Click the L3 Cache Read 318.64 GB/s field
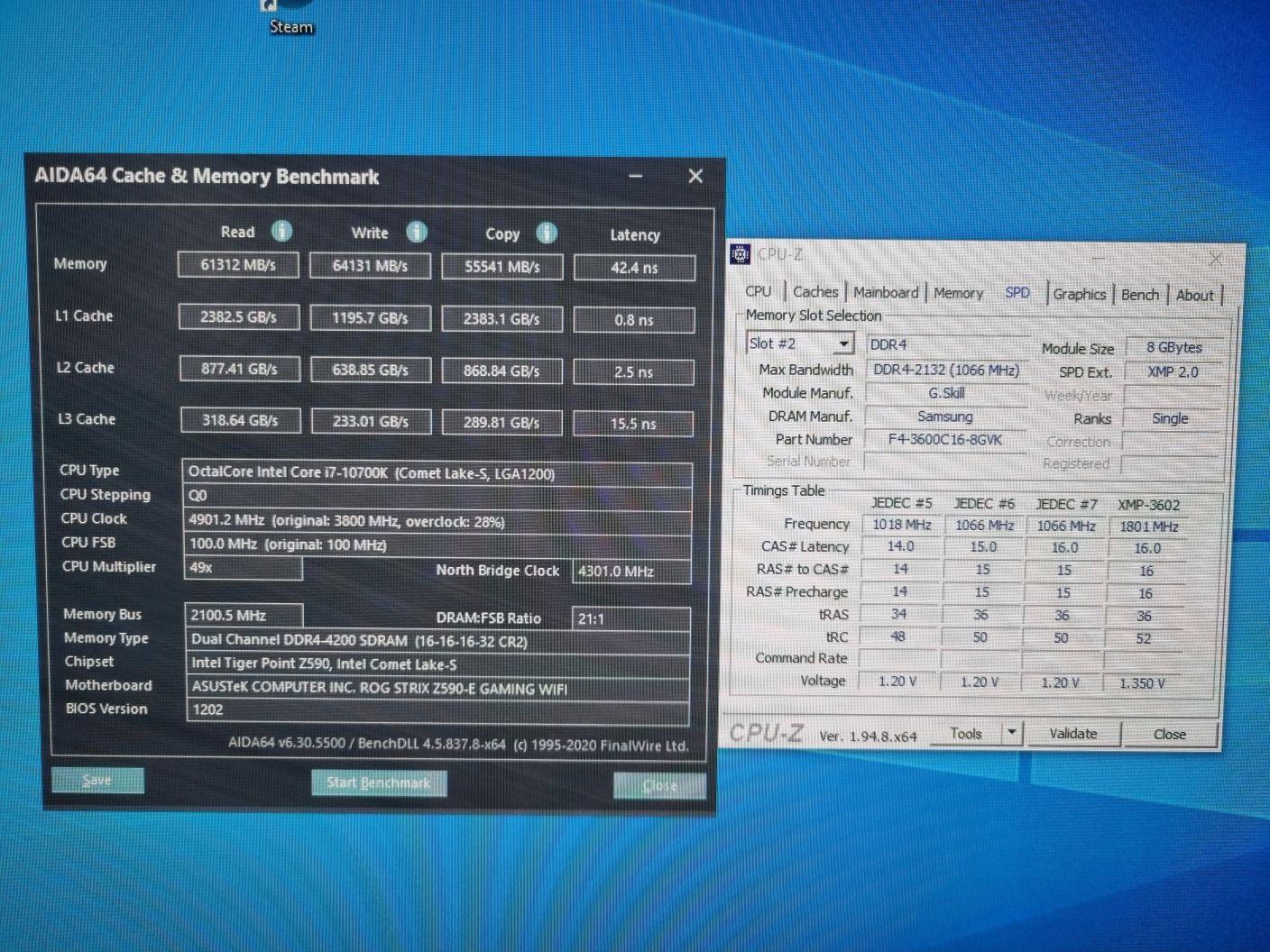The height and width of the screenshot is (952, 1270). 240,420
